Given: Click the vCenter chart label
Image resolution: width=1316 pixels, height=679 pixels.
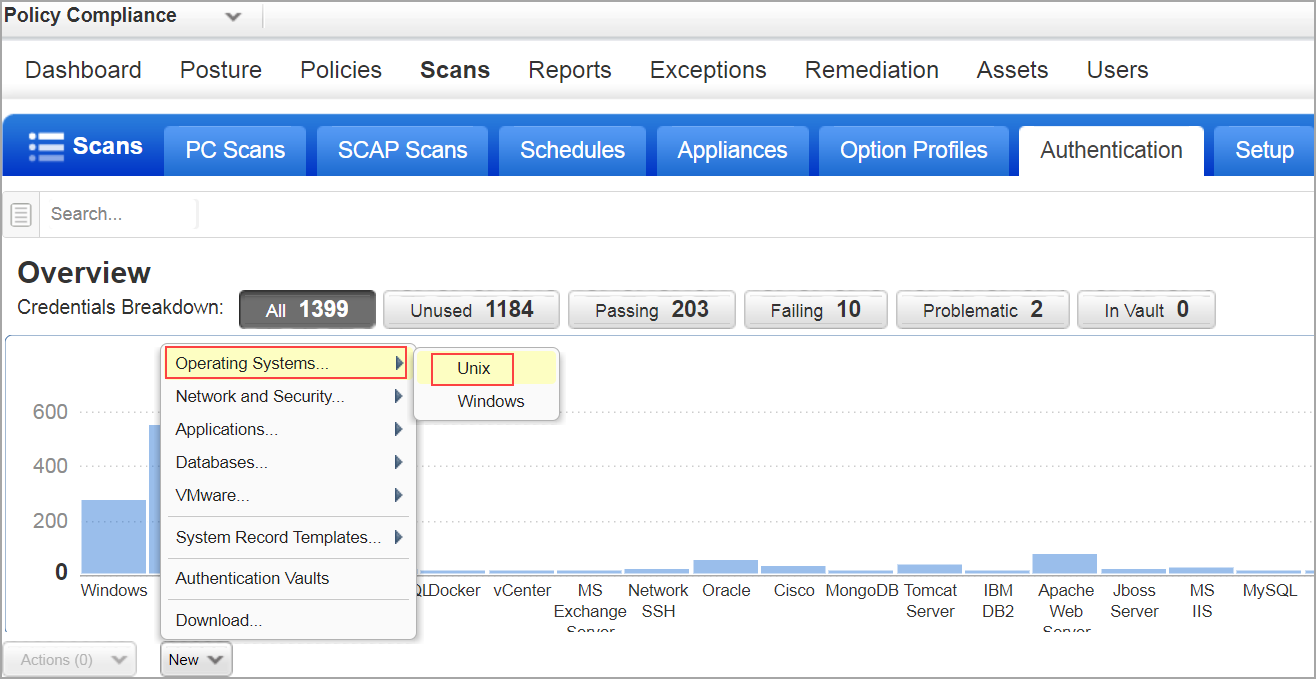Looking at the screenshot, I should (522, 590).
